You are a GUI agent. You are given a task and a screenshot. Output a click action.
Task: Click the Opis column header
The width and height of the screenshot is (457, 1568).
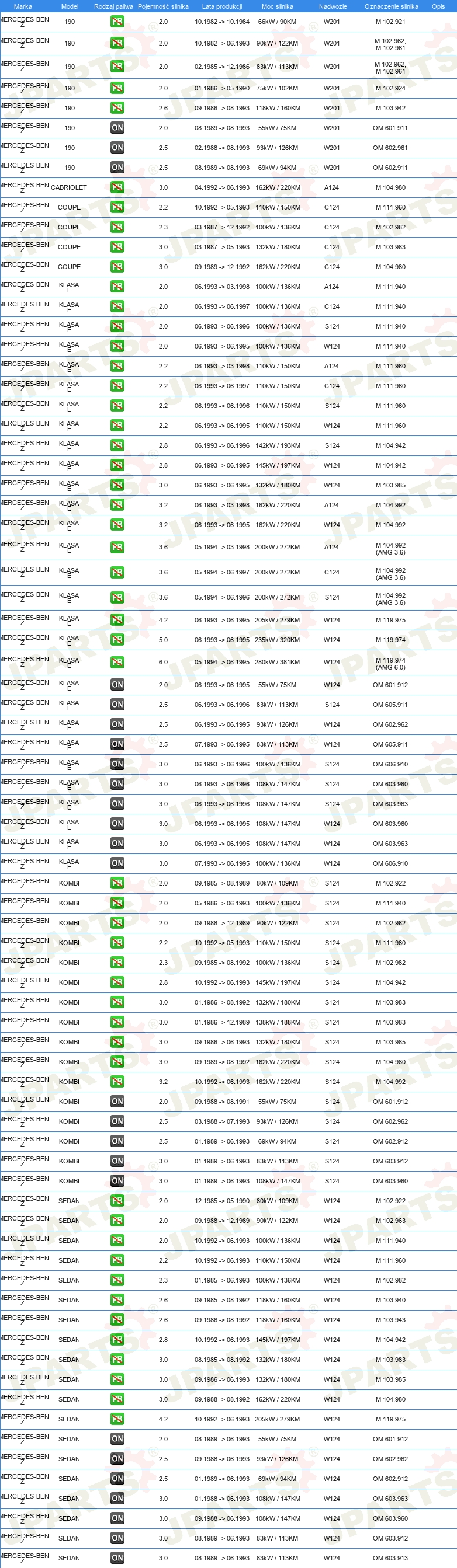click(x=438, y=6)
